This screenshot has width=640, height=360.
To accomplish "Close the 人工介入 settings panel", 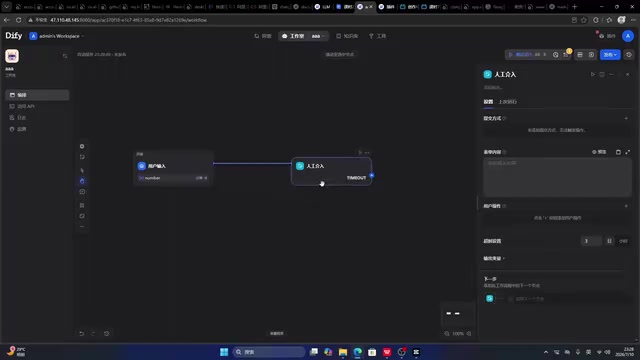I will [x=627, y=74].
